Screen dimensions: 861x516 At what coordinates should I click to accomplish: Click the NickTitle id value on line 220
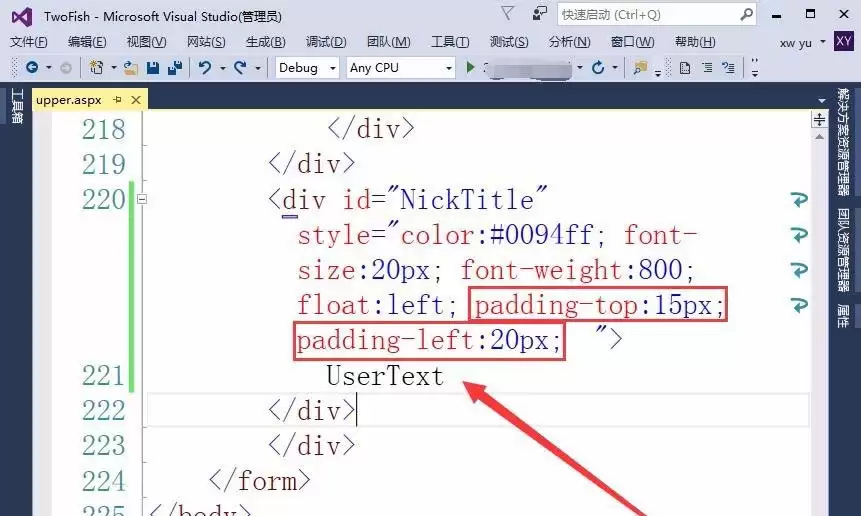click(467, 199)
